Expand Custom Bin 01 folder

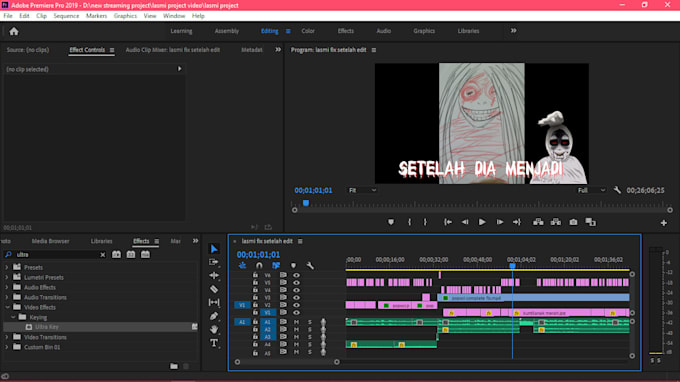coord(7,347)
